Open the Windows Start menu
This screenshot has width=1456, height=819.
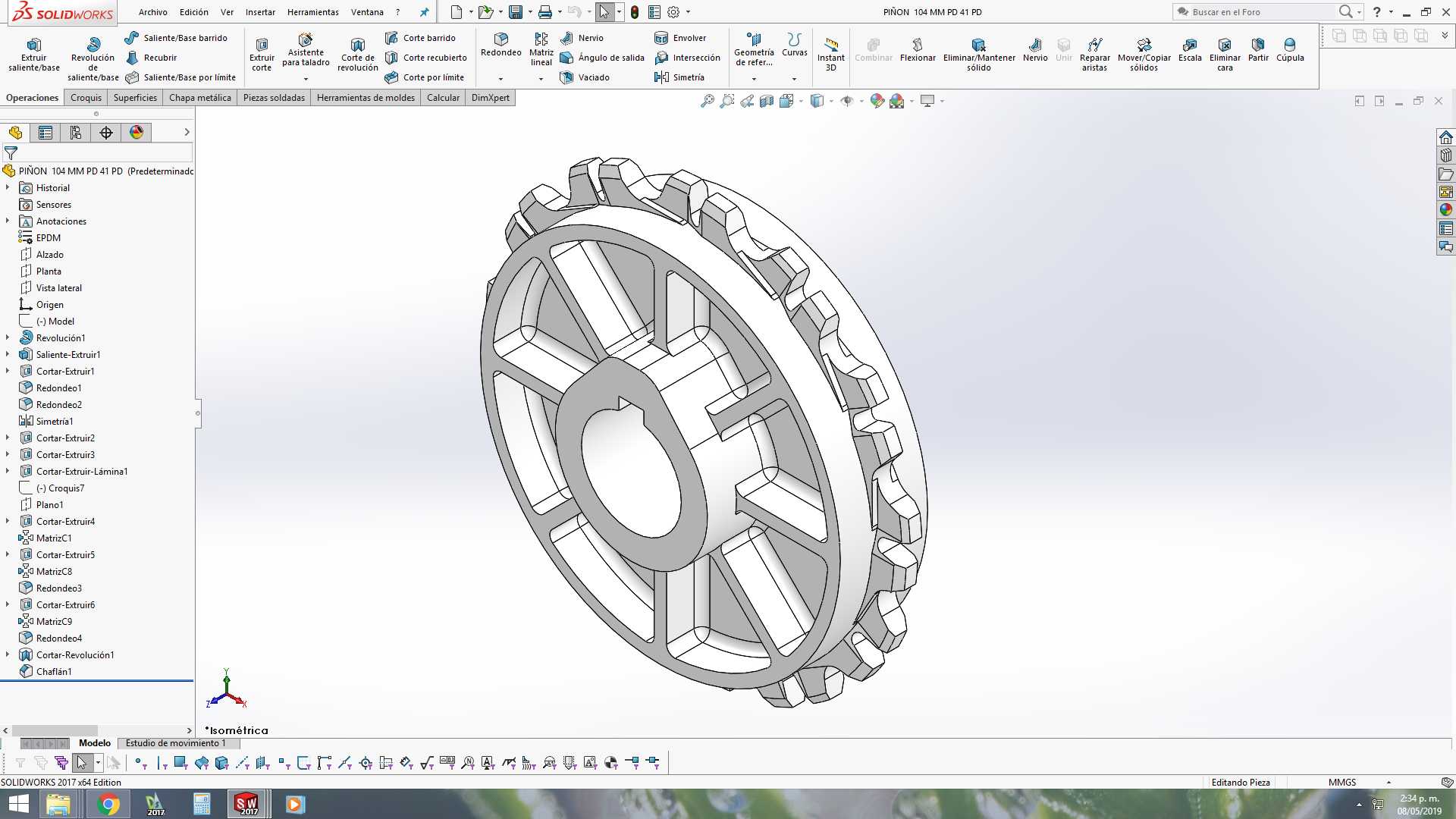coord(18,804)
